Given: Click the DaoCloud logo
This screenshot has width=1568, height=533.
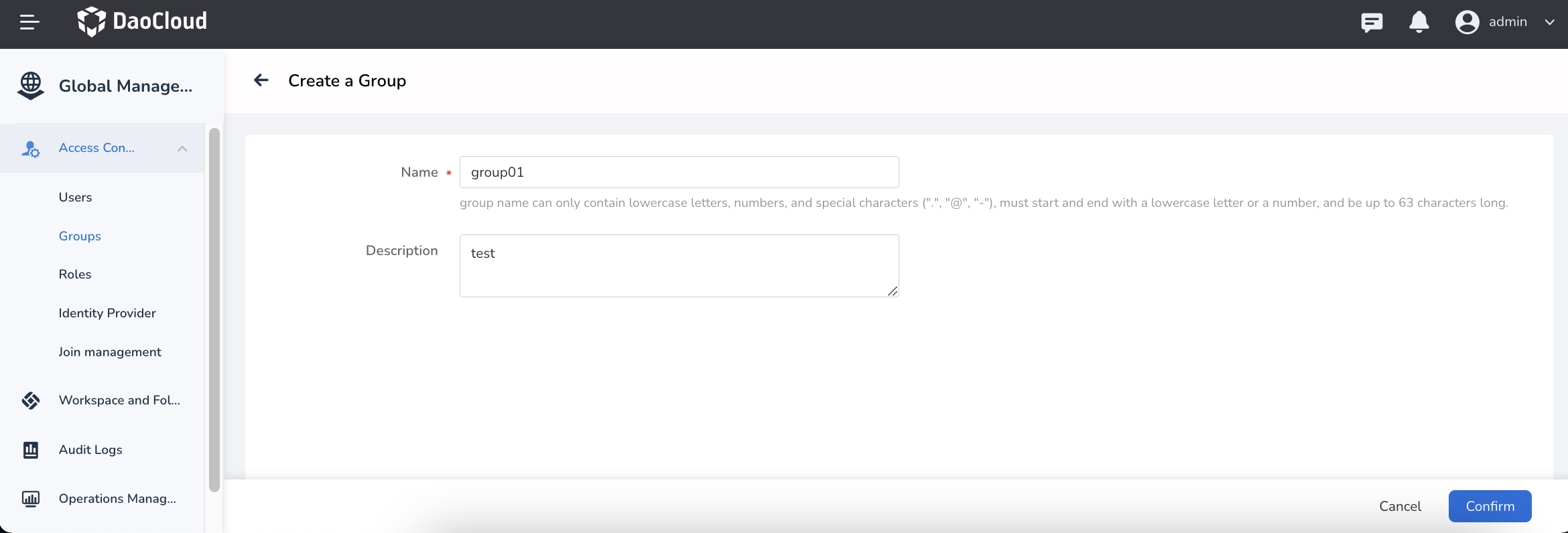Looking at the screenshot, I should coord(142,21).
